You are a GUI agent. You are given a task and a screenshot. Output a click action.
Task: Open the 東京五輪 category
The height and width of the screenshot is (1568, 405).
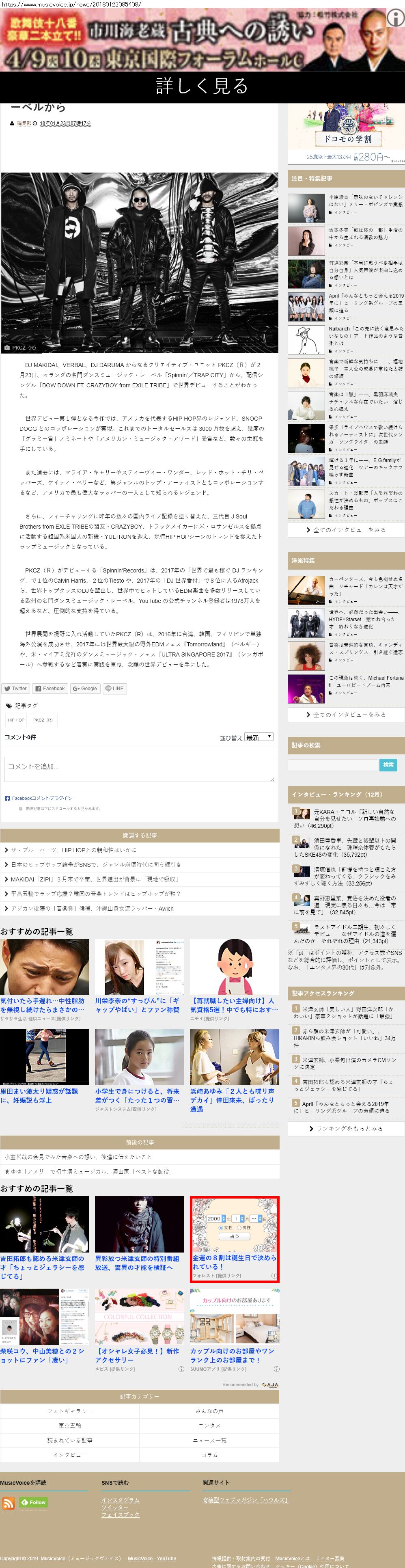coord(70,1425)
